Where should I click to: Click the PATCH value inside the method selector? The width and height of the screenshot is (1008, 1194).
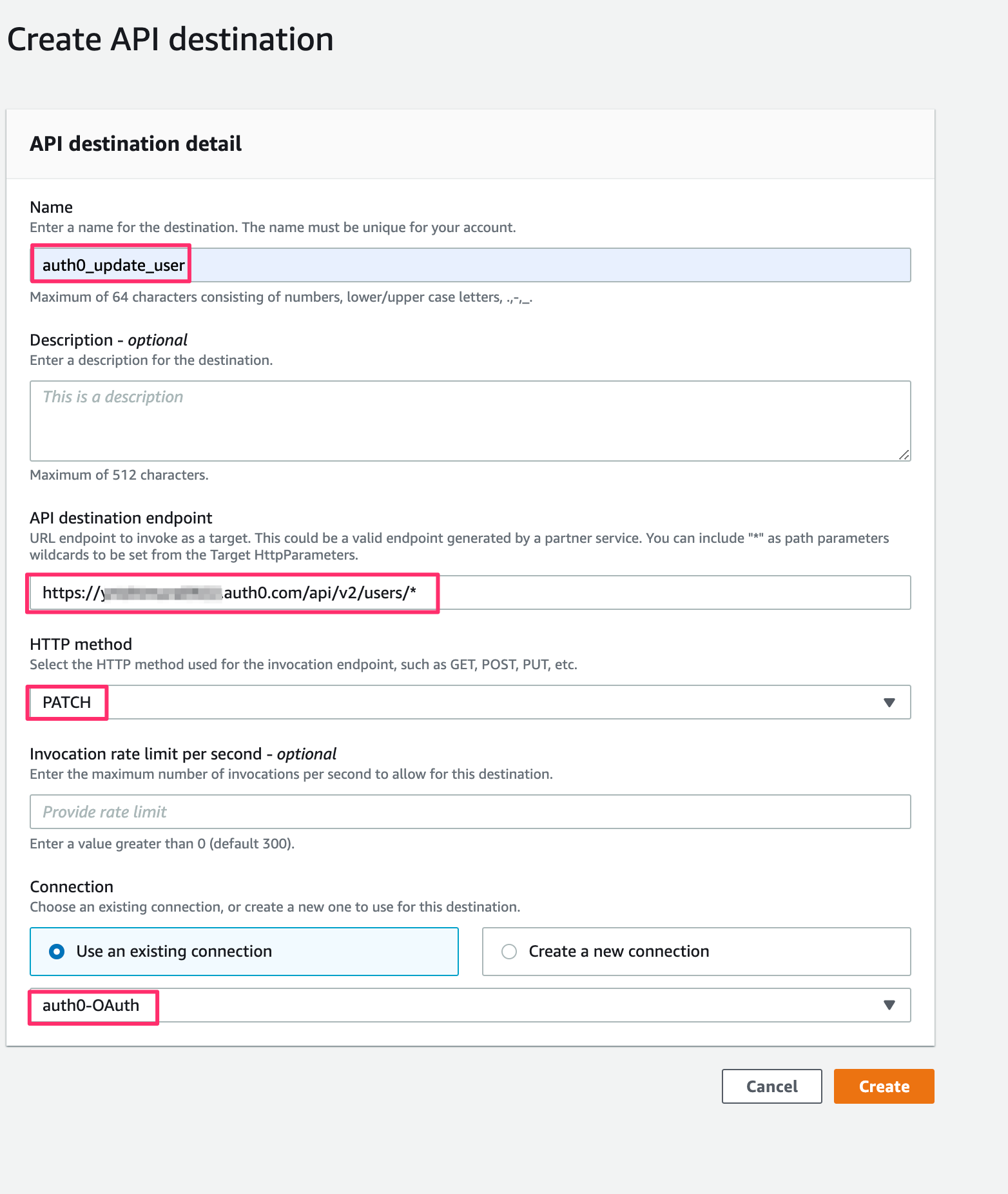click(x=66, y=702)
